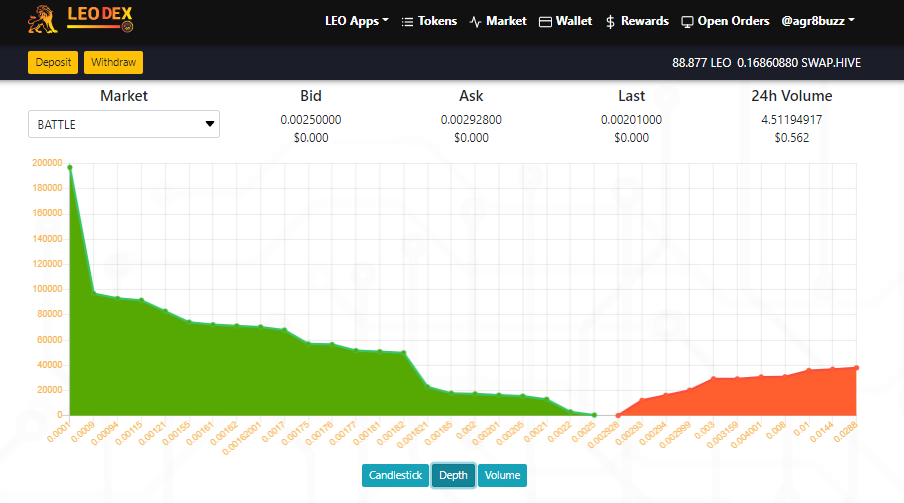Click the 24h volume value 4.51194917
Image resolution: width=904 pixels, height=503 pixels.
[x=792, y=119]
